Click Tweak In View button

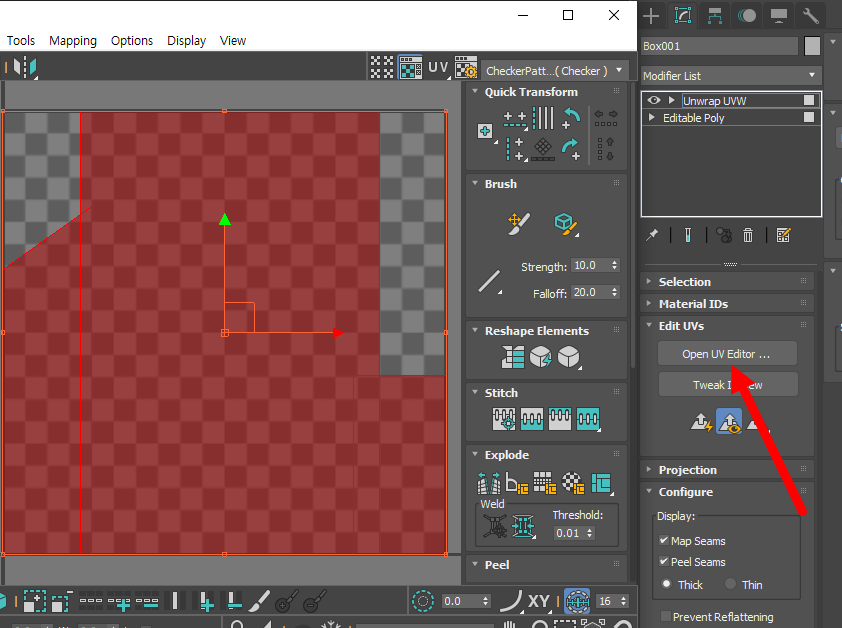pos(728,385)
